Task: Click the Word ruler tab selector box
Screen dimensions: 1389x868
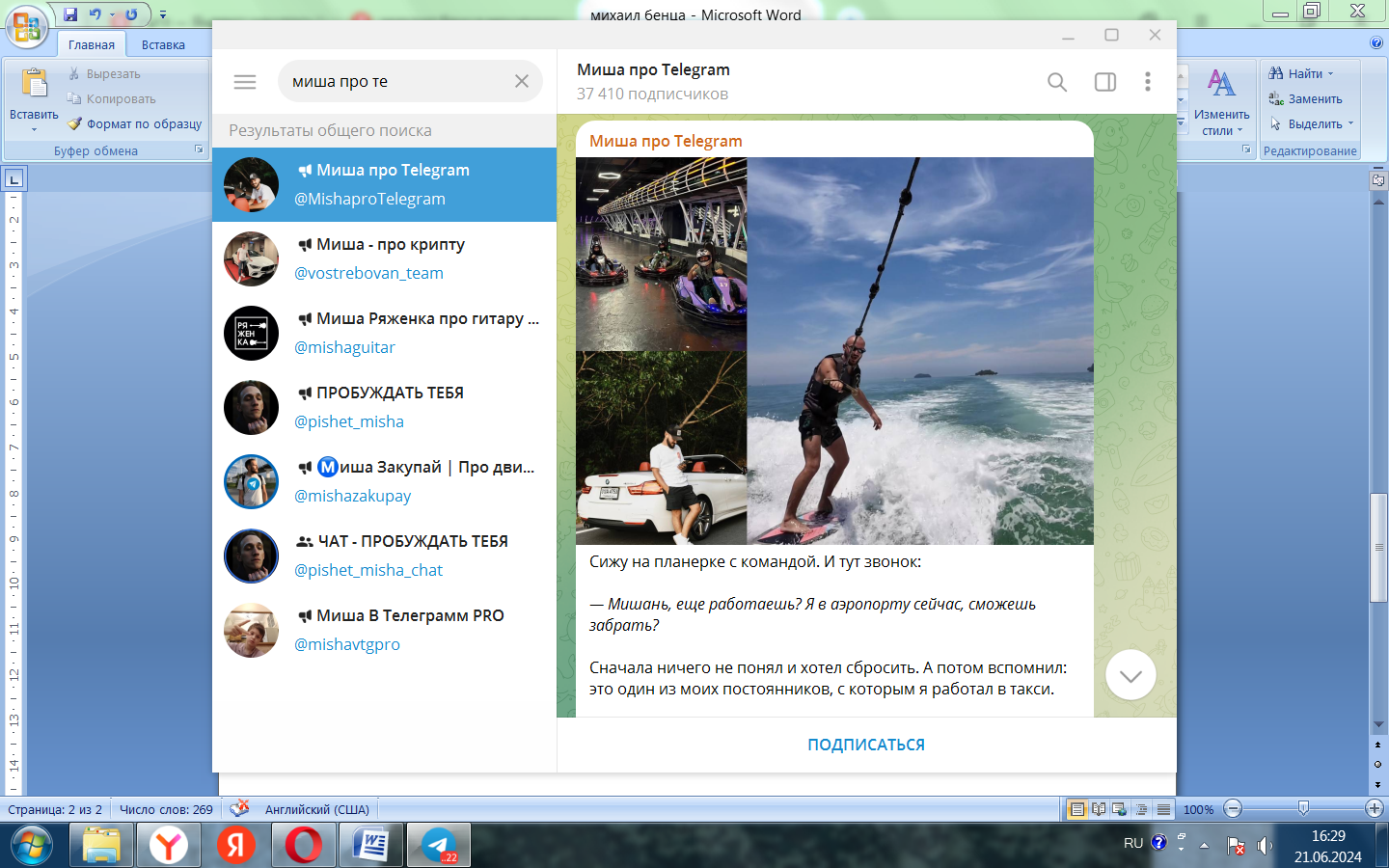Action: point(14,178)
